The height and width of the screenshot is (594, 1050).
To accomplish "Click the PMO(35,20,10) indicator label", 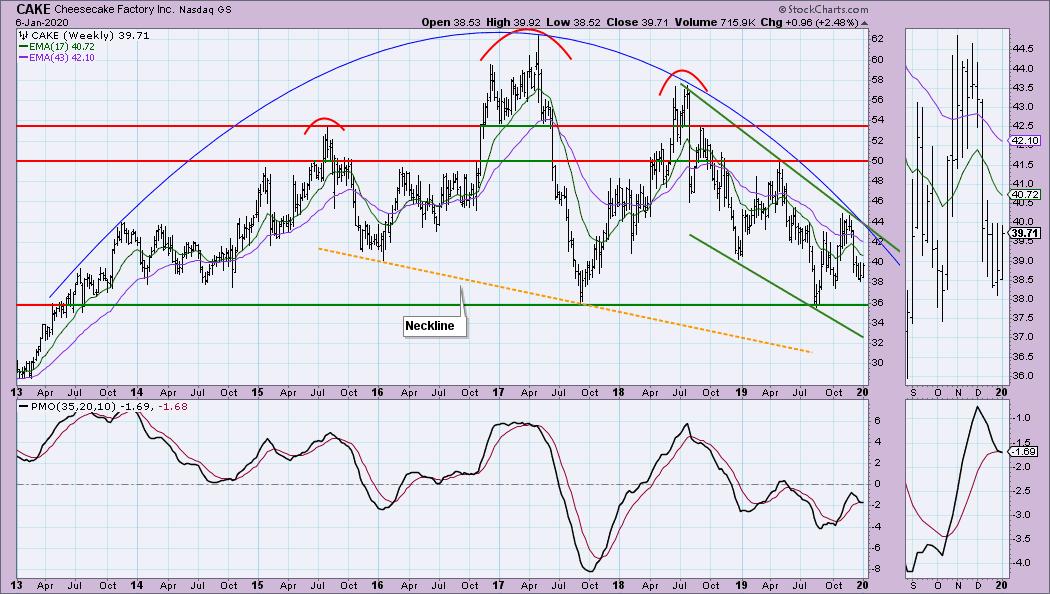I will pyautogui.click(x=73, y=406).
